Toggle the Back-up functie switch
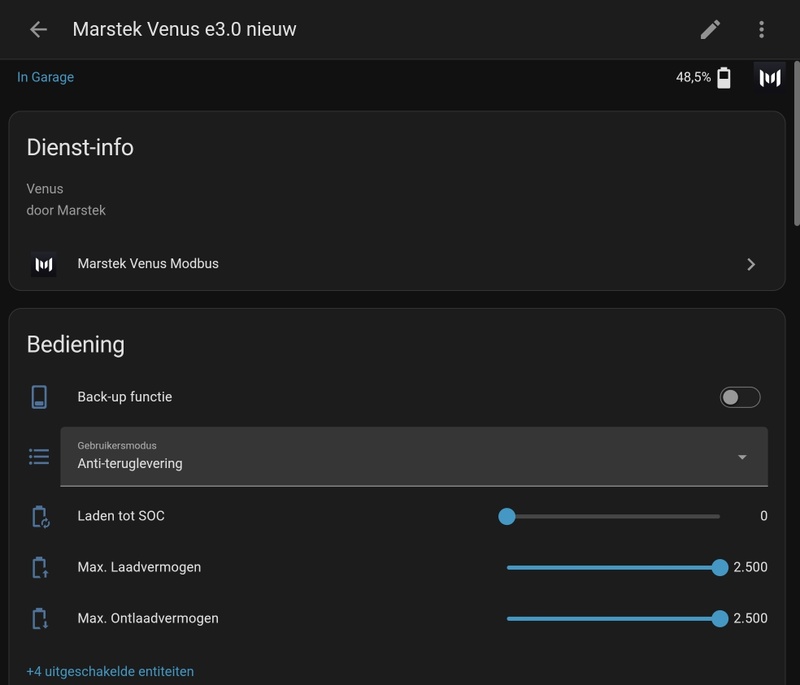 click(740, 397)
